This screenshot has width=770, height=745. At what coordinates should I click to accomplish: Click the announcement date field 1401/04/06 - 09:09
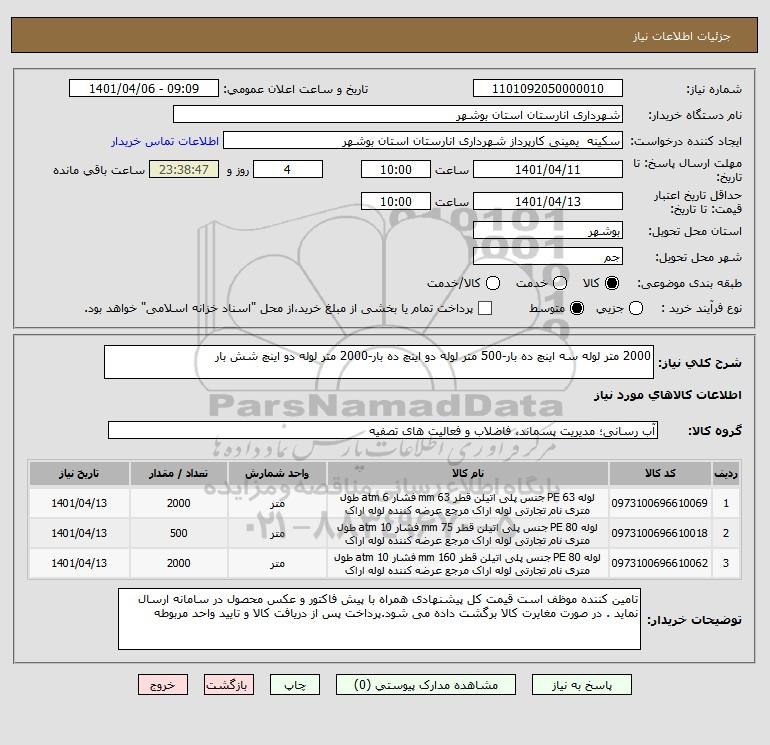144,88
